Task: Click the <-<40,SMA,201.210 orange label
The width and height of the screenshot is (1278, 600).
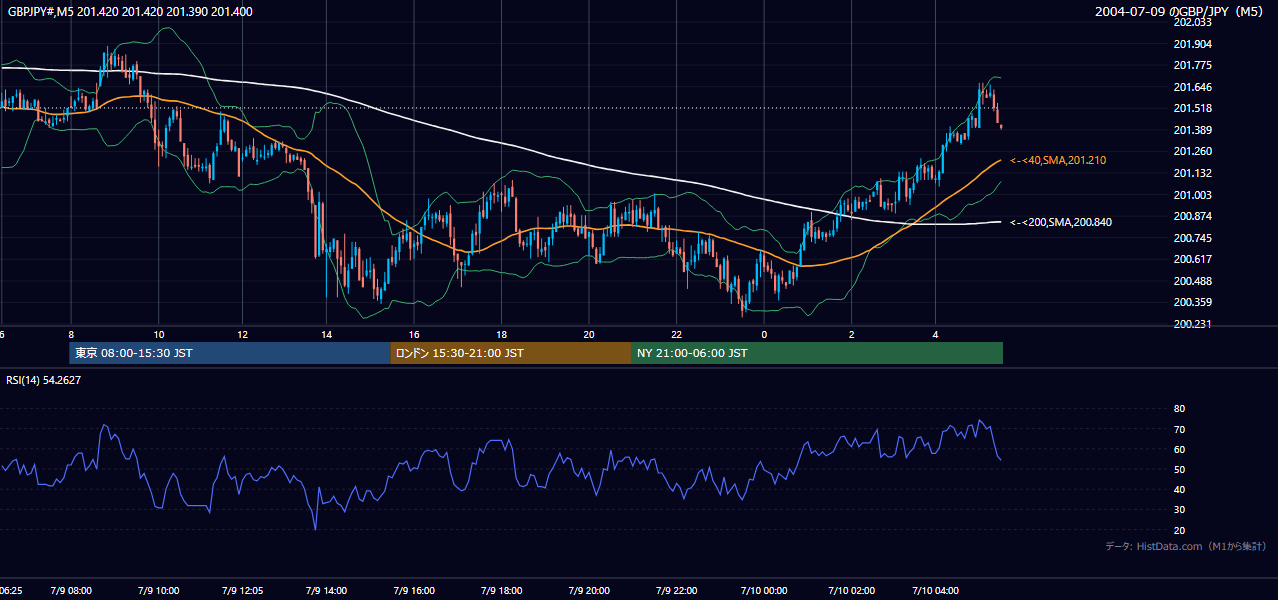Action: pos(1058,160)
